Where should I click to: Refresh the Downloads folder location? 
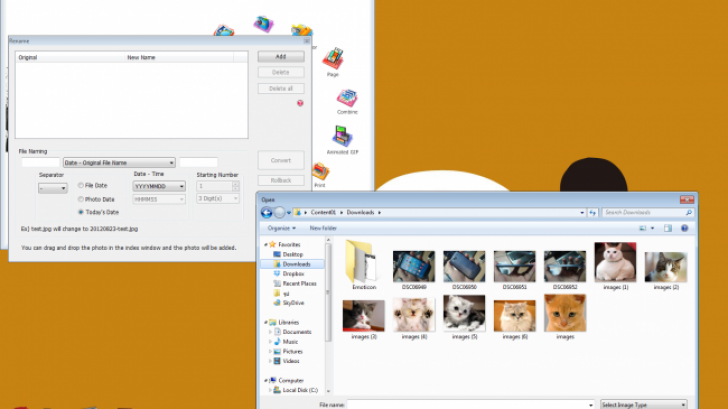(x=592, y=213)
